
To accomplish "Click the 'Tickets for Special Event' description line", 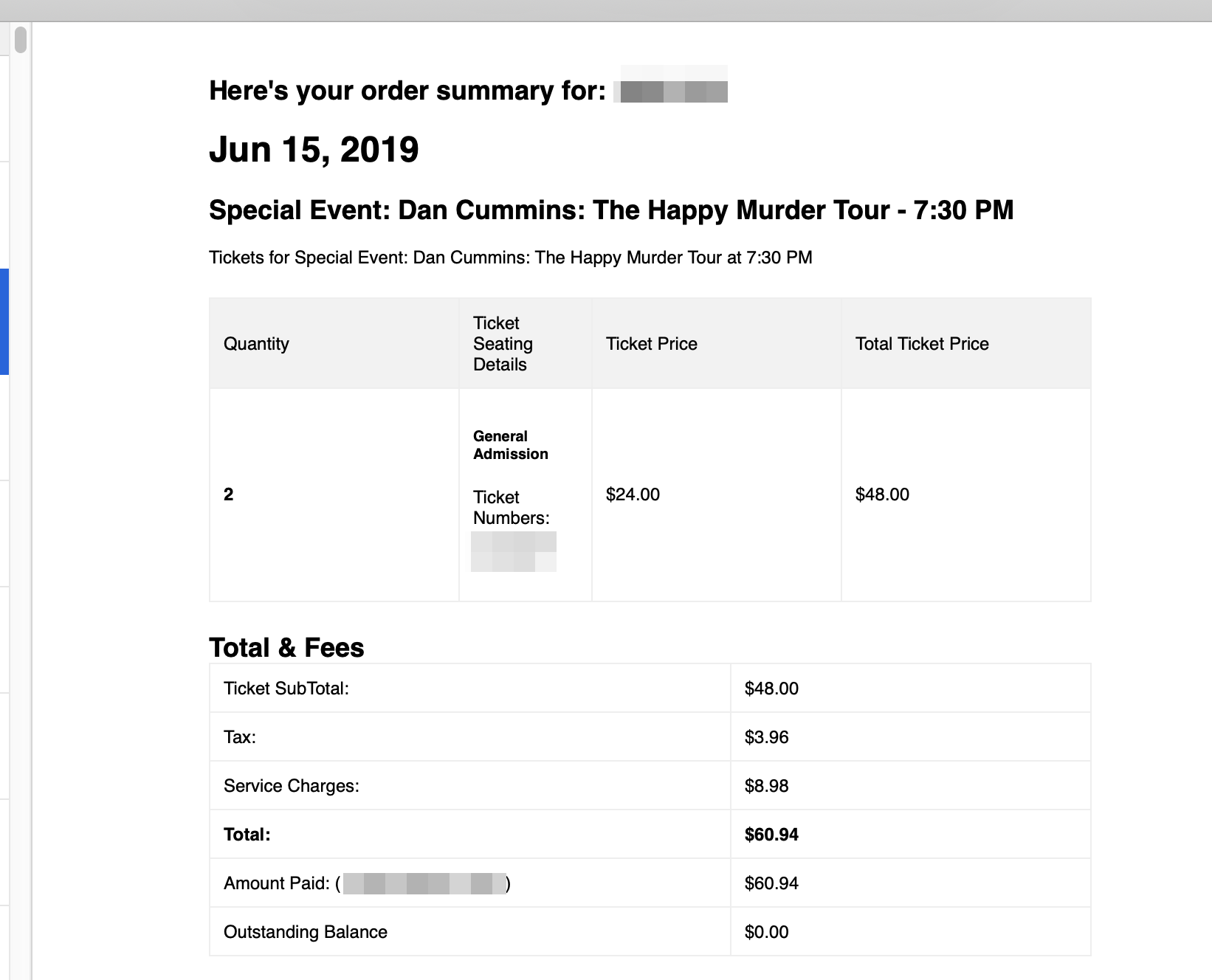I will click(x=510, y=258).
